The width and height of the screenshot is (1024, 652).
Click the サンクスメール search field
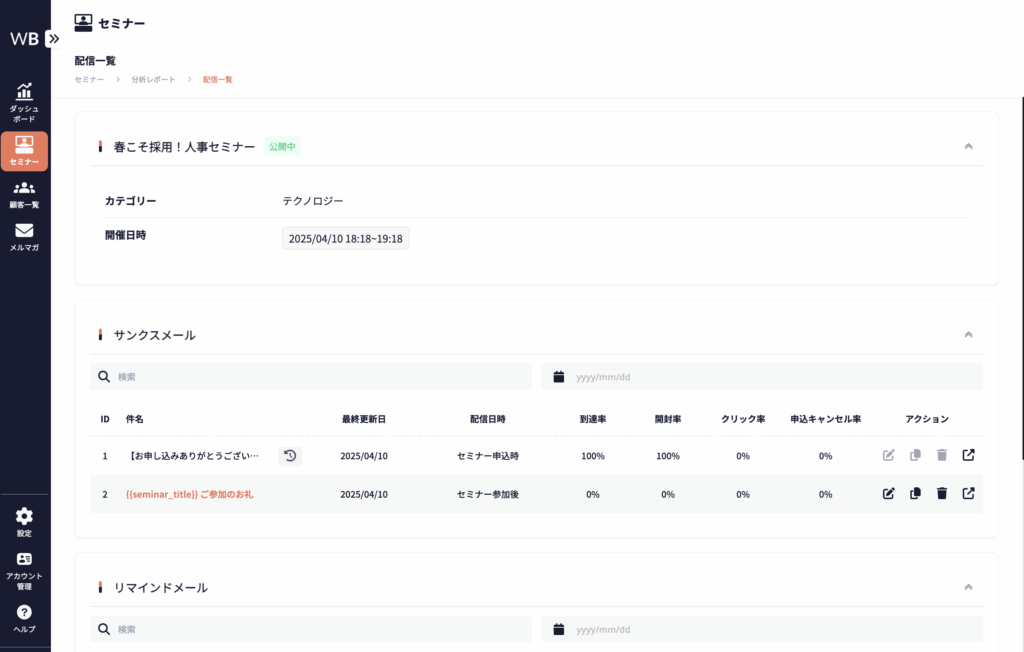pyautogui.click(x=320, y=377)
